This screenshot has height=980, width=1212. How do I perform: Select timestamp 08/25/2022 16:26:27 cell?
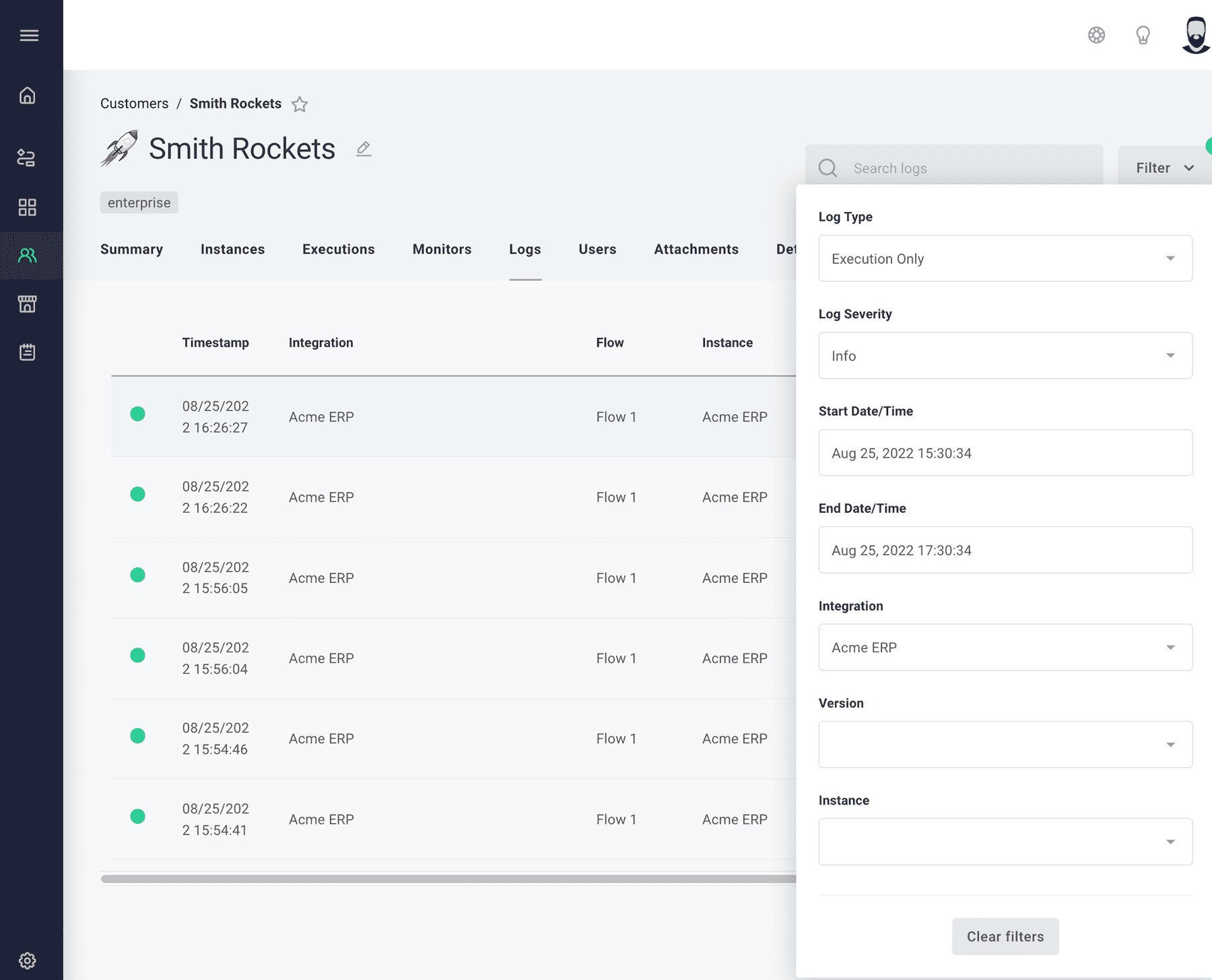click(215, 417)
